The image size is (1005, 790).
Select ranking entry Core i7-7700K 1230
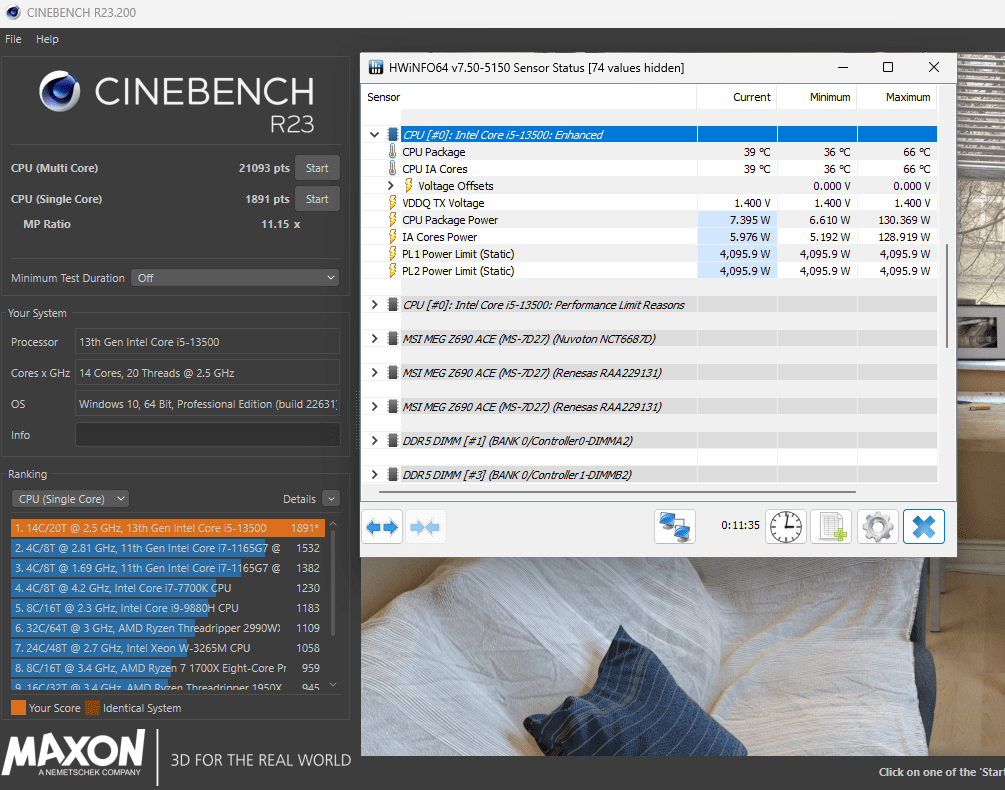click(x=168, y=588)
